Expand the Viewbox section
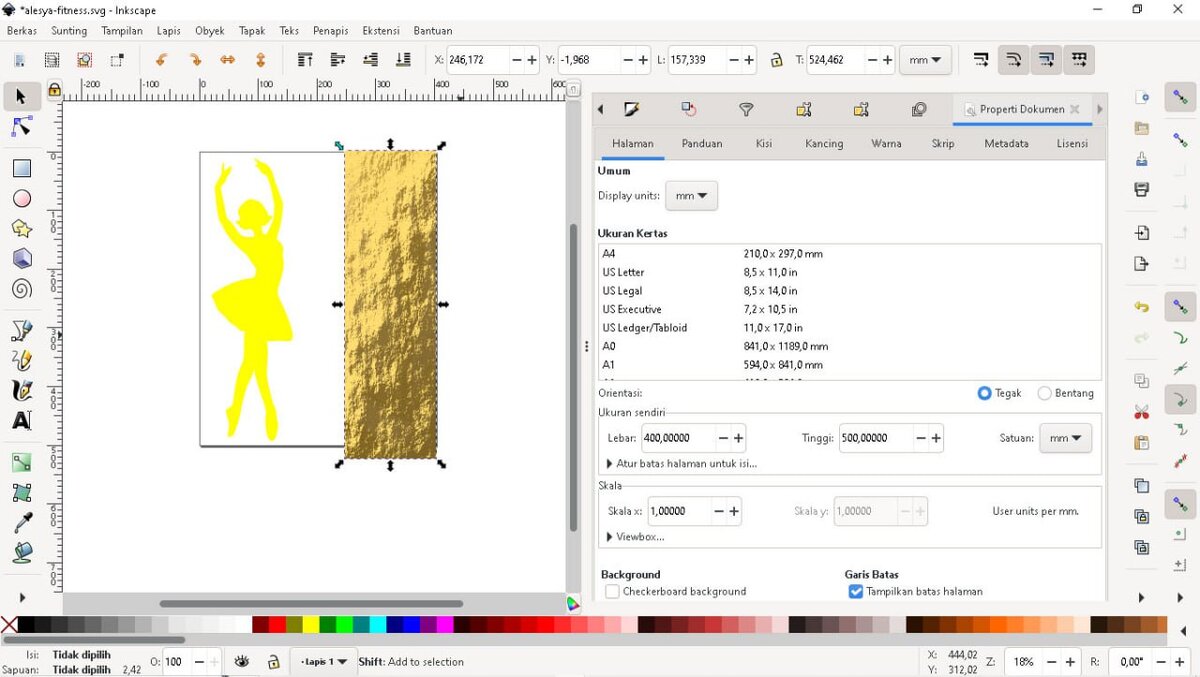This screenshot has width=1200, height=677. click(635, 537)
